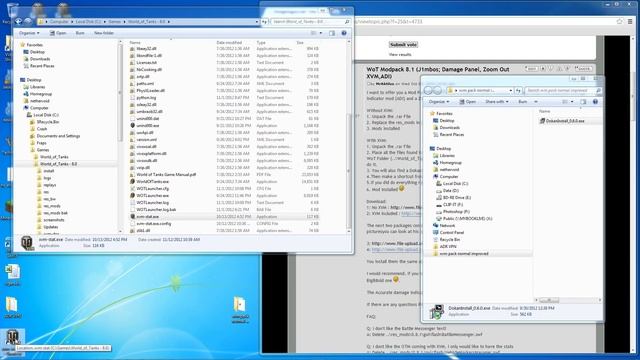Open Help icon in xvm pack explorer window
The image size is (640, 360).
coord(595,102)
